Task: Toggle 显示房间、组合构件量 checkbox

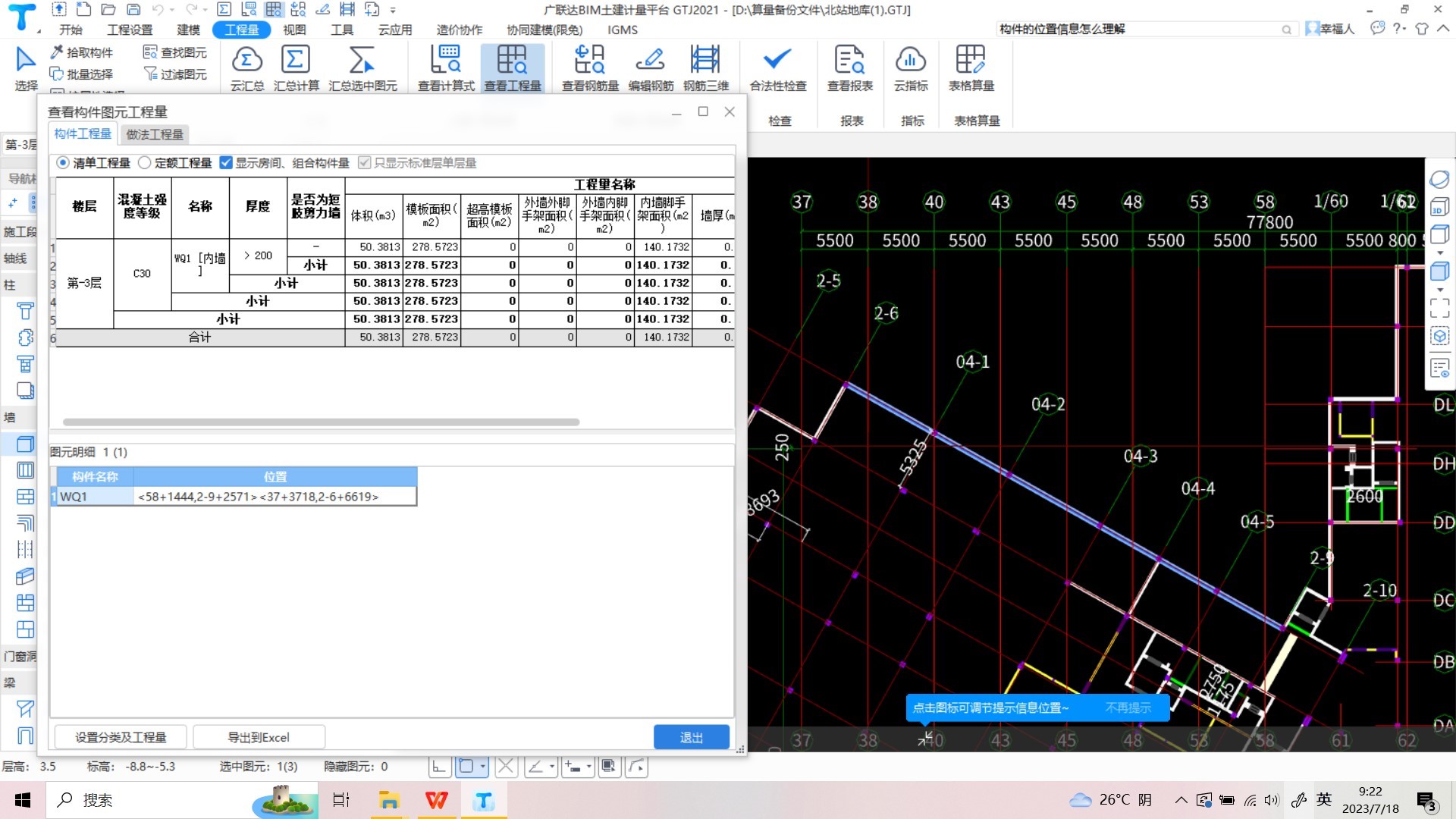Action: pyautogui.click(x=225, y=163)
